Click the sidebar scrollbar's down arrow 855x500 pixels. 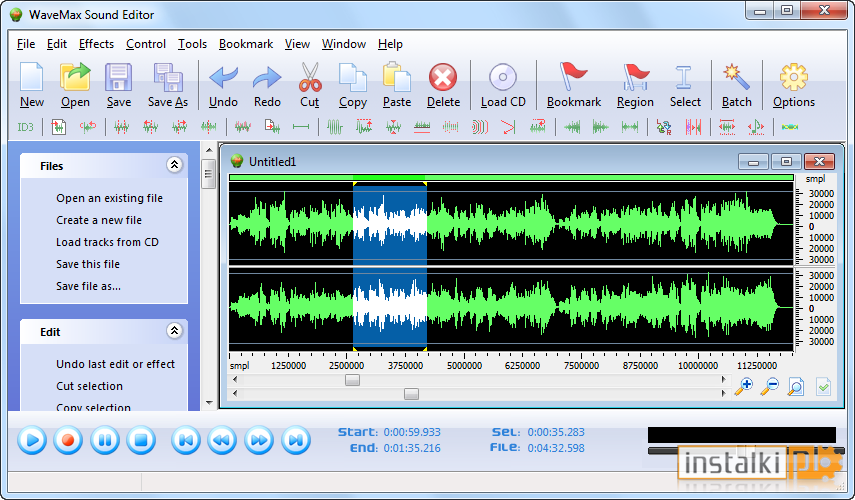(x=209, y=403)
